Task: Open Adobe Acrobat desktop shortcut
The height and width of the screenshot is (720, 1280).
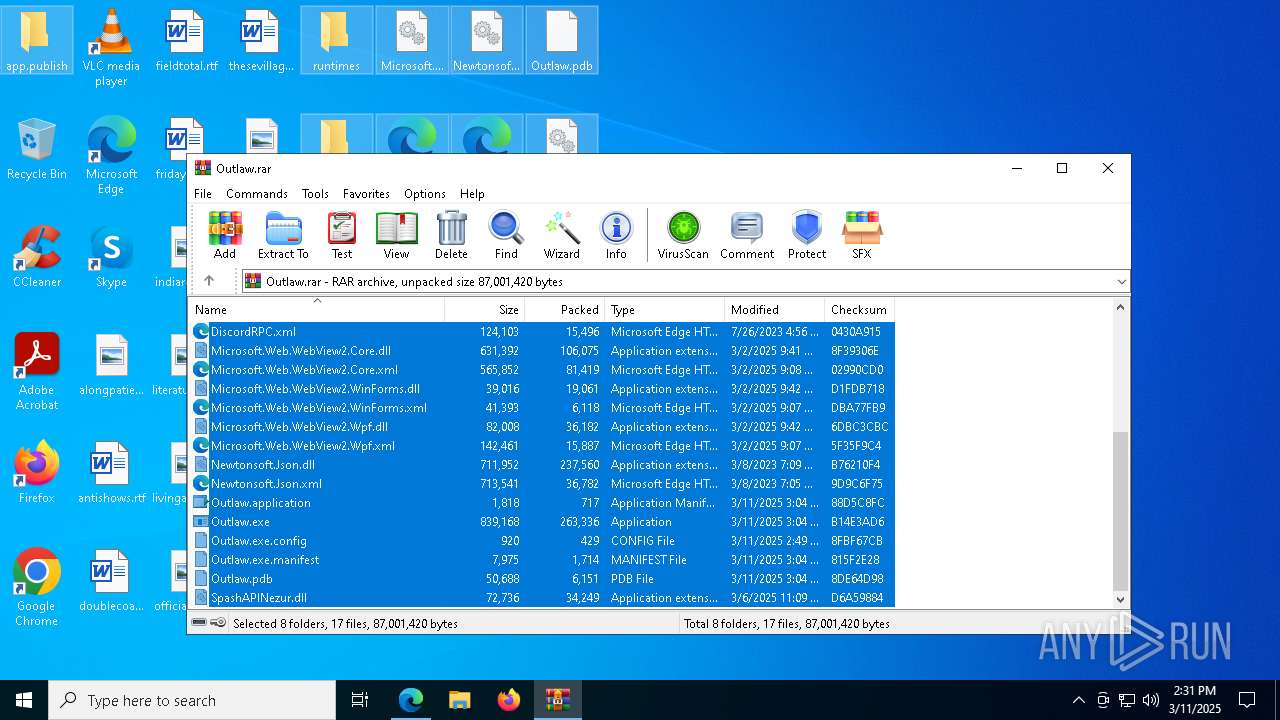Action: (x=36, y=372)
